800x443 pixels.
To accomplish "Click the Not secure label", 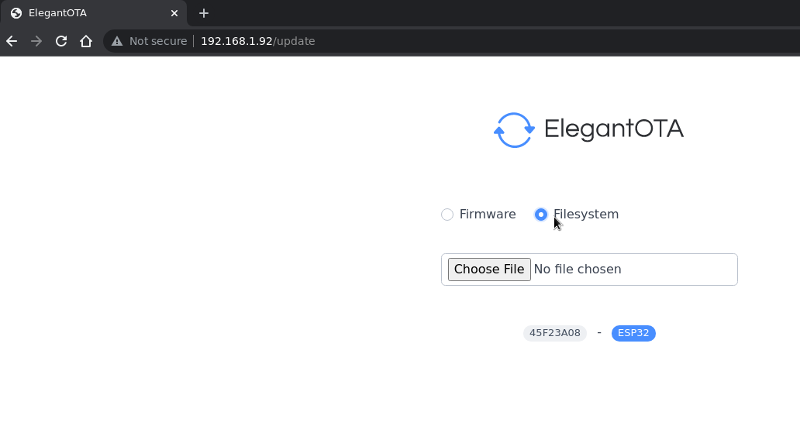I will coord(158,41).
